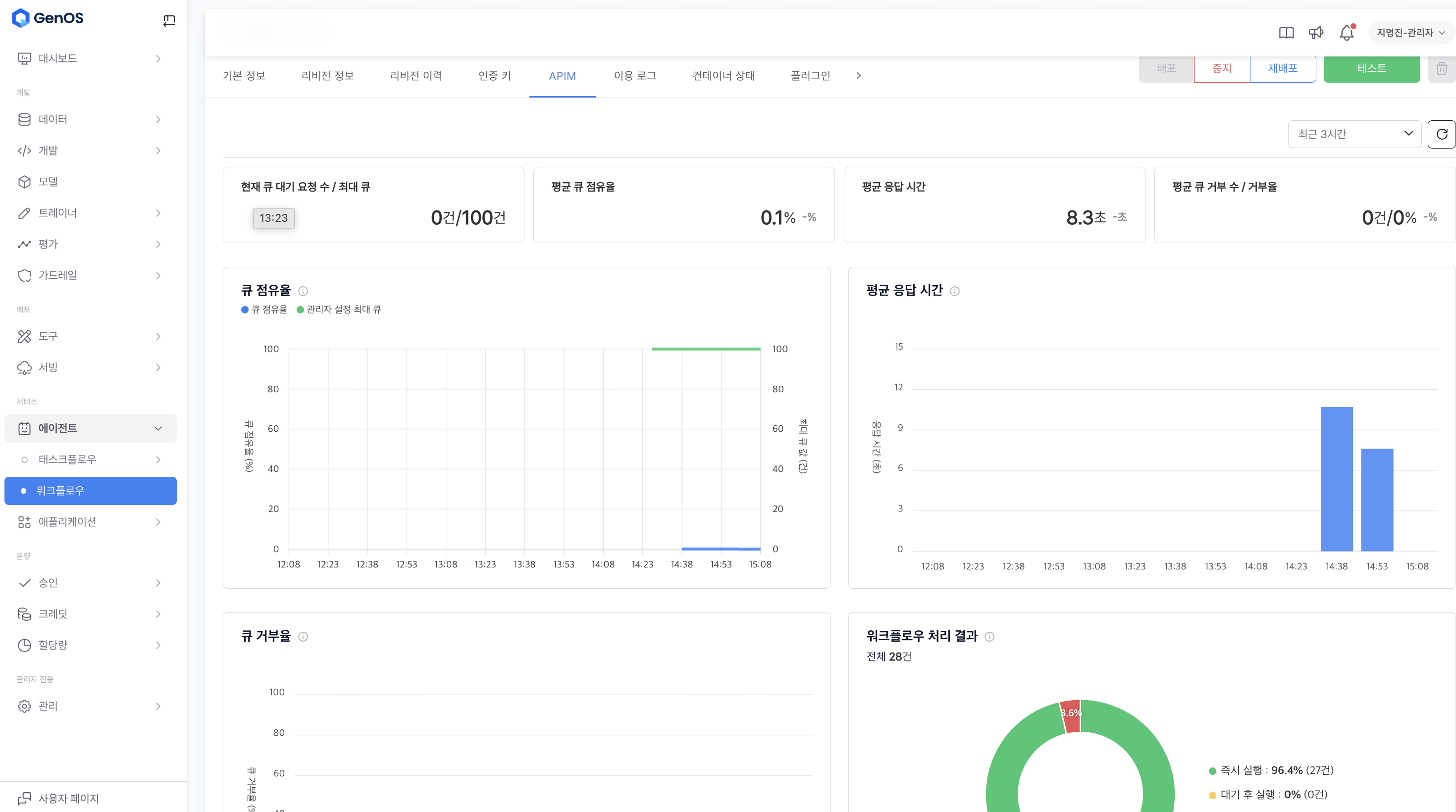Screen dimensions: 1456x812
Task: Expand the 데이터 menu chevron
Action: pos(158,119)
